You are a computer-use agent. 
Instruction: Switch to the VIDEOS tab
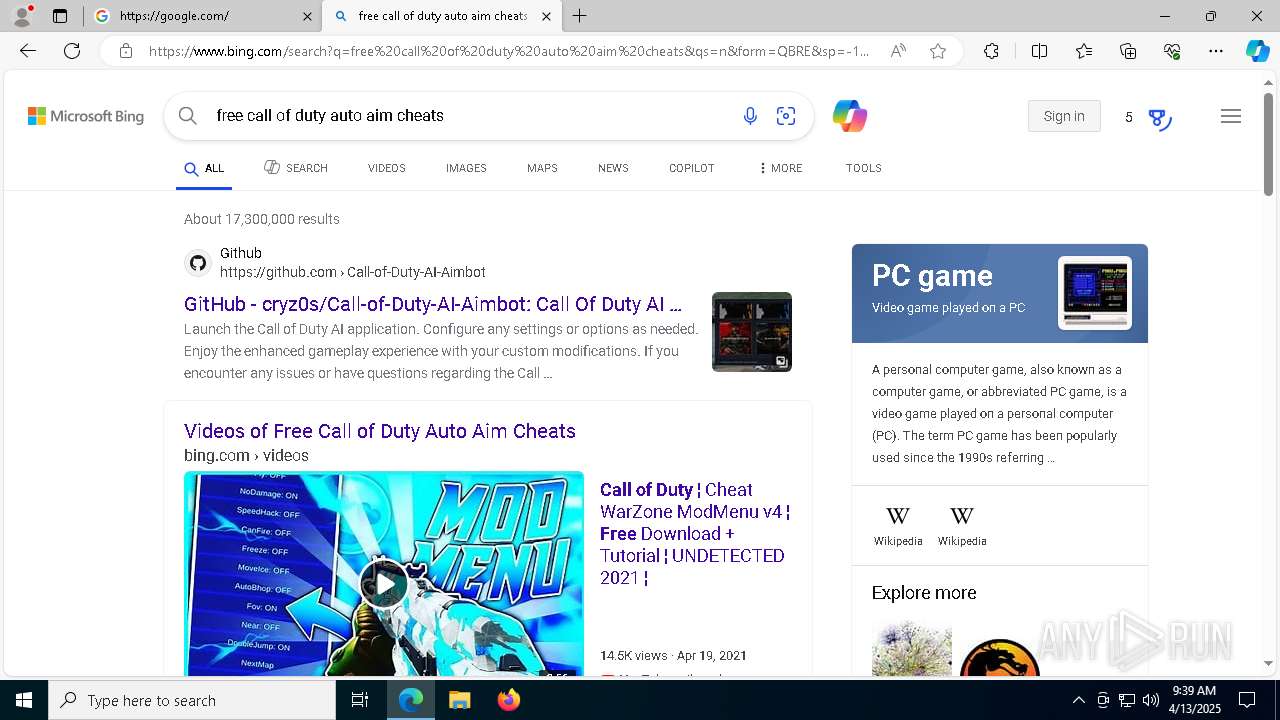click(386, 168)
